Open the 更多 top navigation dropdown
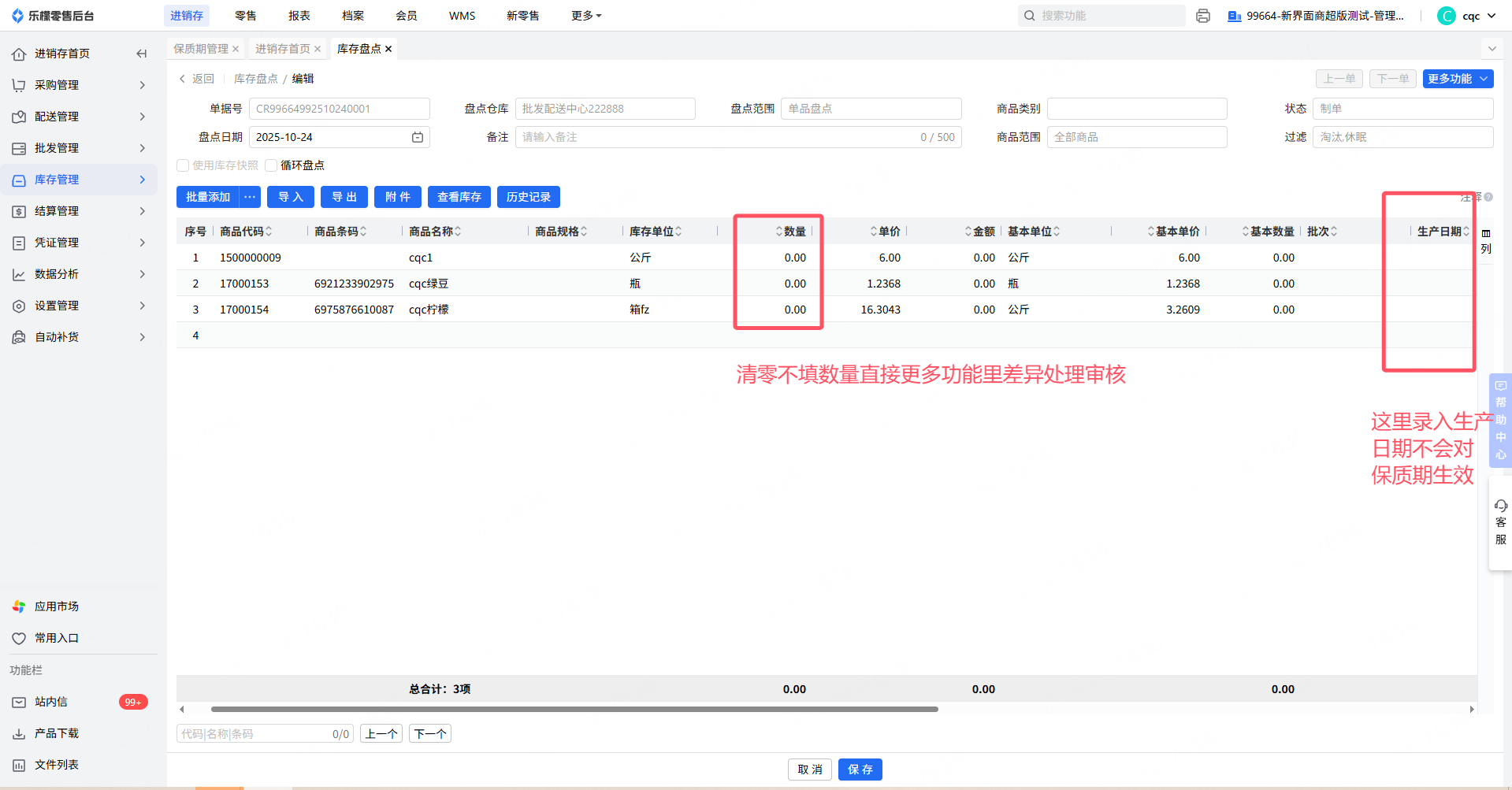The width and height of the screenshot is (1512, 790). click(585, 16)
